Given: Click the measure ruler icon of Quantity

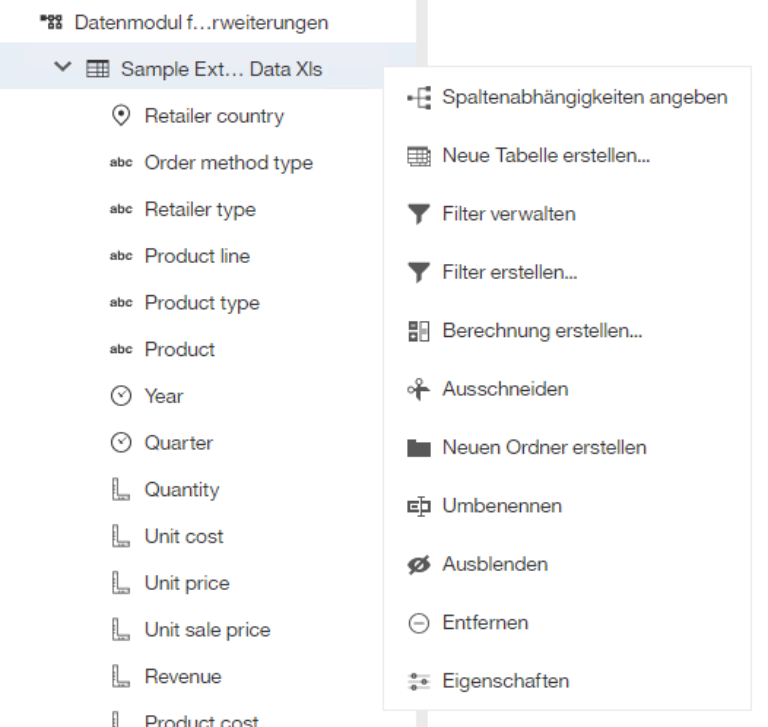Looking at the screenshot, I should (x=121, y=489).
